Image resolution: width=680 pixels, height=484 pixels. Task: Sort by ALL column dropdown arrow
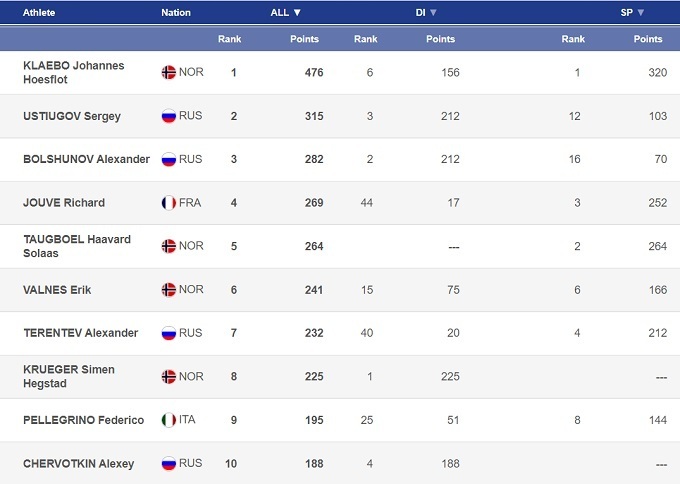(x=297, y=13)
